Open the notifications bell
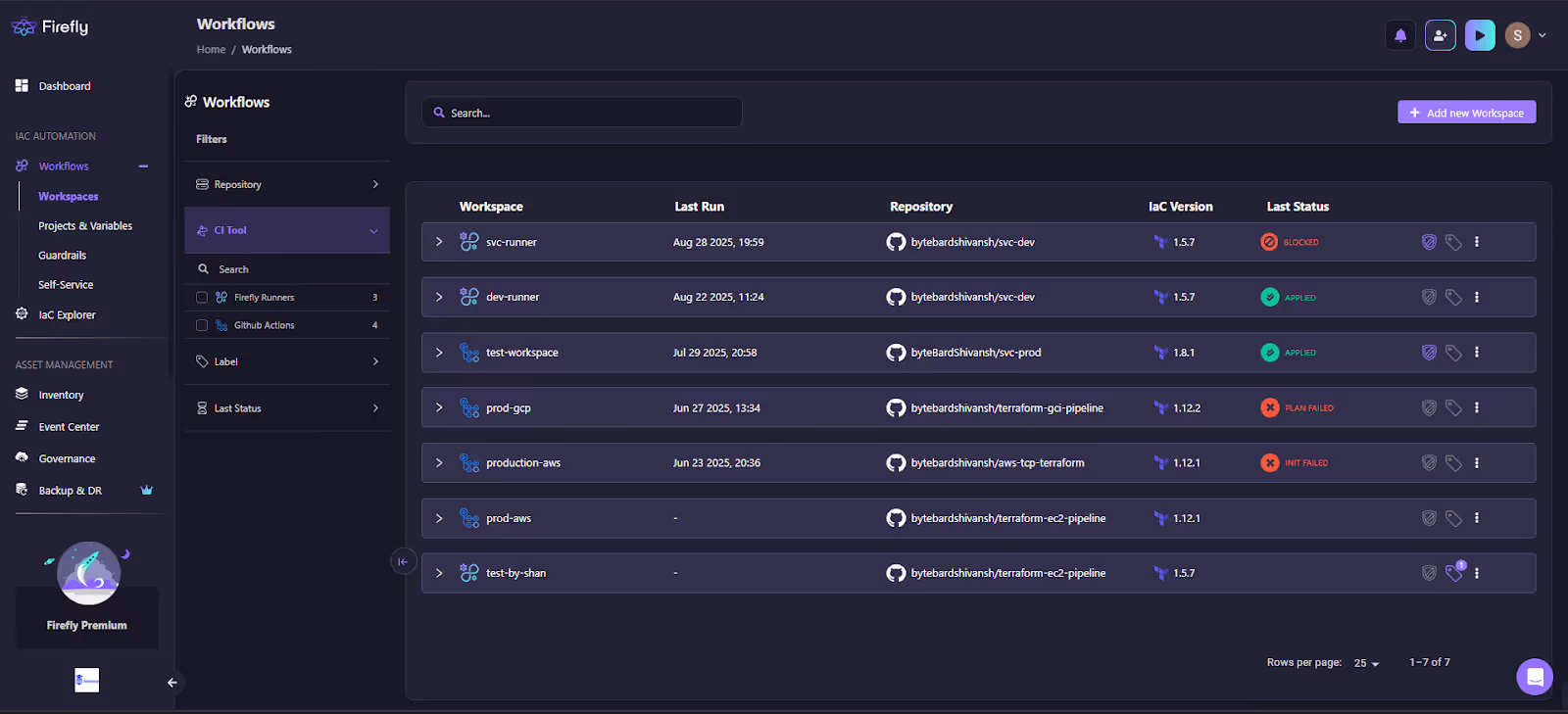The height and width of the screenshot is (714, 1568). click(x=1400, y=35)
